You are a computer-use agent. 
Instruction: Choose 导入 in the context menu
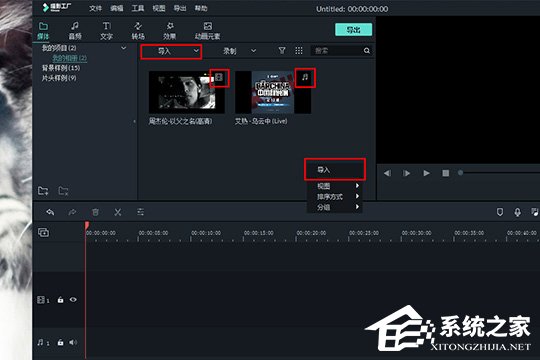[334, 169]
